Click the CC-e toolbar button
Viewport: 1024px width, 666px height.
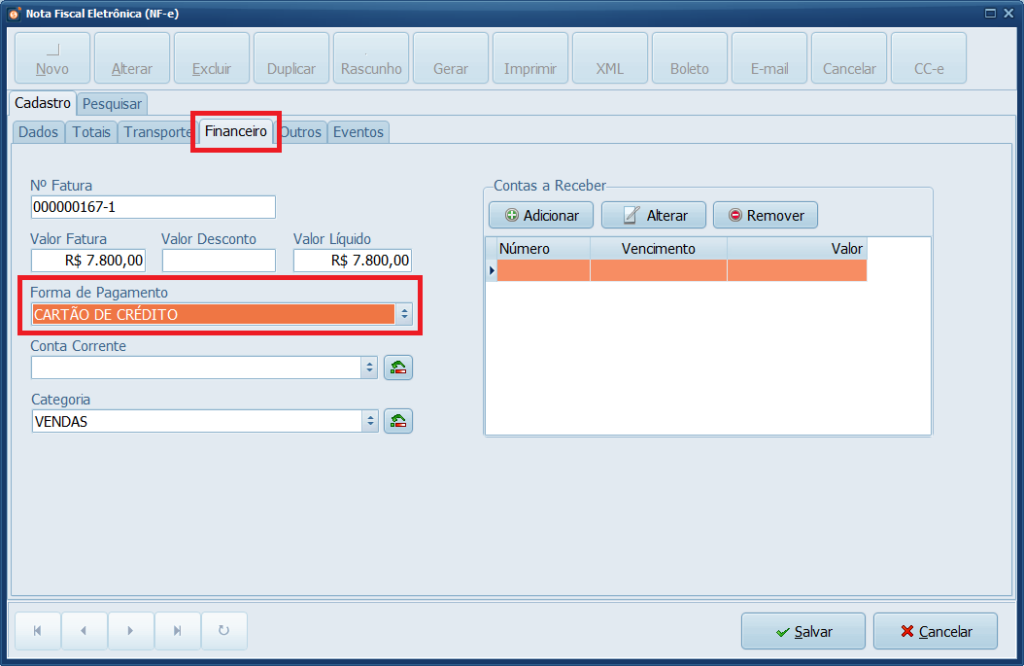coord(929,58)
